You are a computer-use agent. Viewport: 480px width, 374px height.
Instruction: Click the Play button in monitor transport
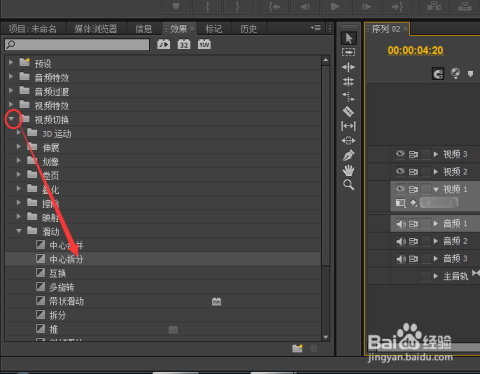[x=335, y=7]
